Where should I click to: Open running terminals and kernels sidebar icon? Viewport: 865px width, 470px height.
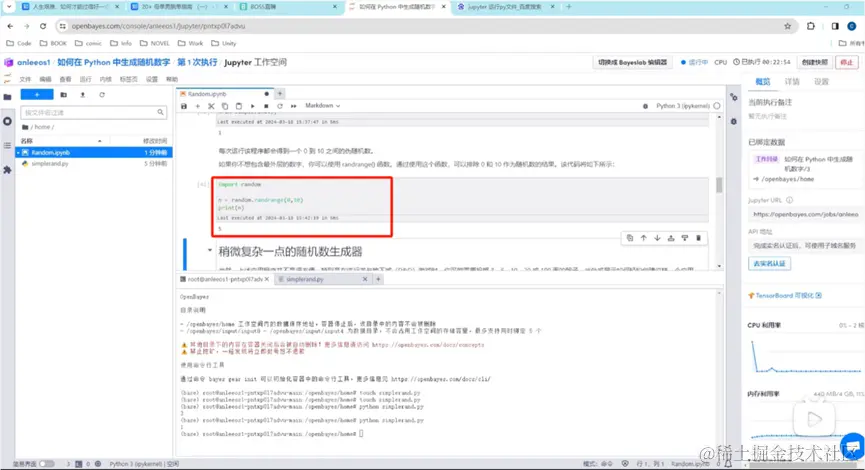coord(7,121)
